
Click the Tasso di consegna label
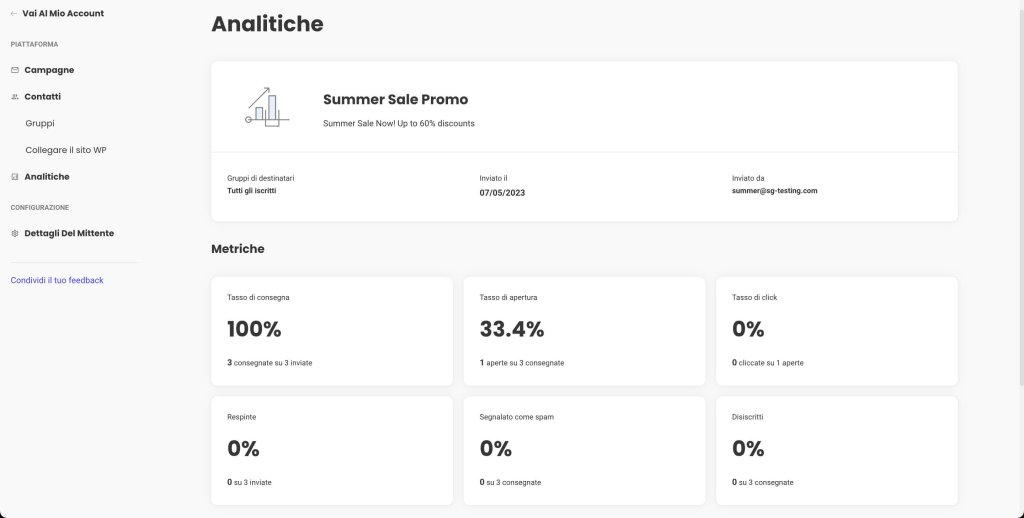click(x=258, y=297)
